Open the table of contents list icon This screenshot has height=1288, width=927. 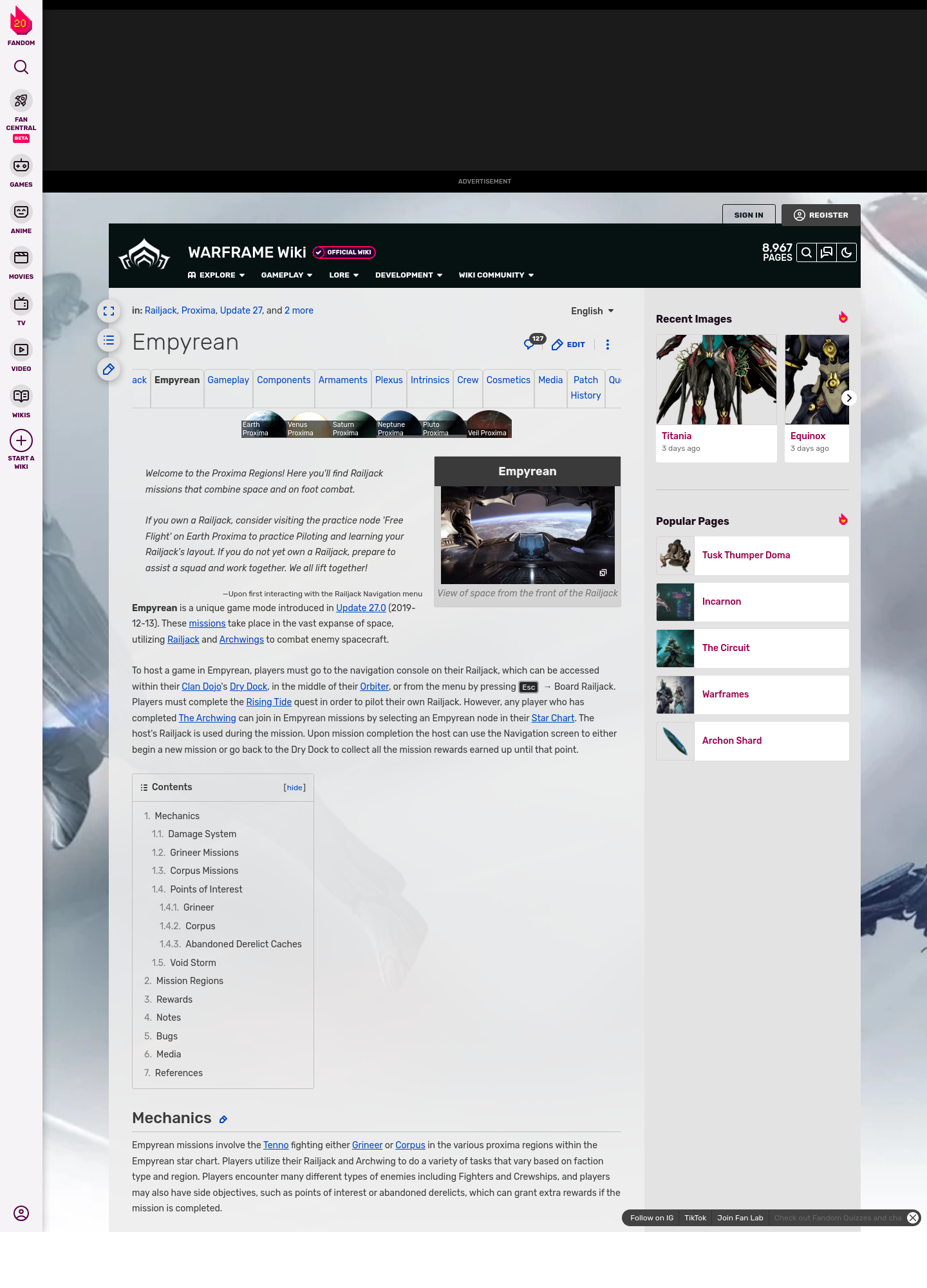[x=109, y=340]
